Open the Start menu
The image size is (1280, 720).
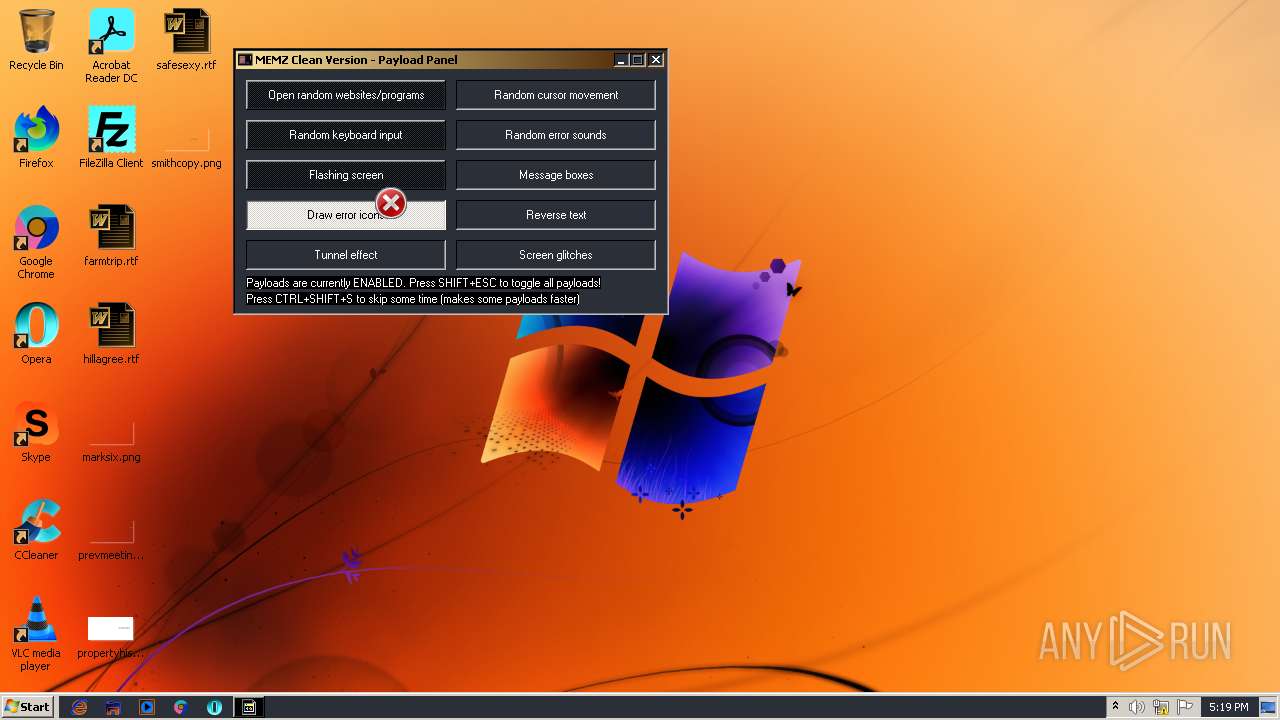(x=28, y=706)
